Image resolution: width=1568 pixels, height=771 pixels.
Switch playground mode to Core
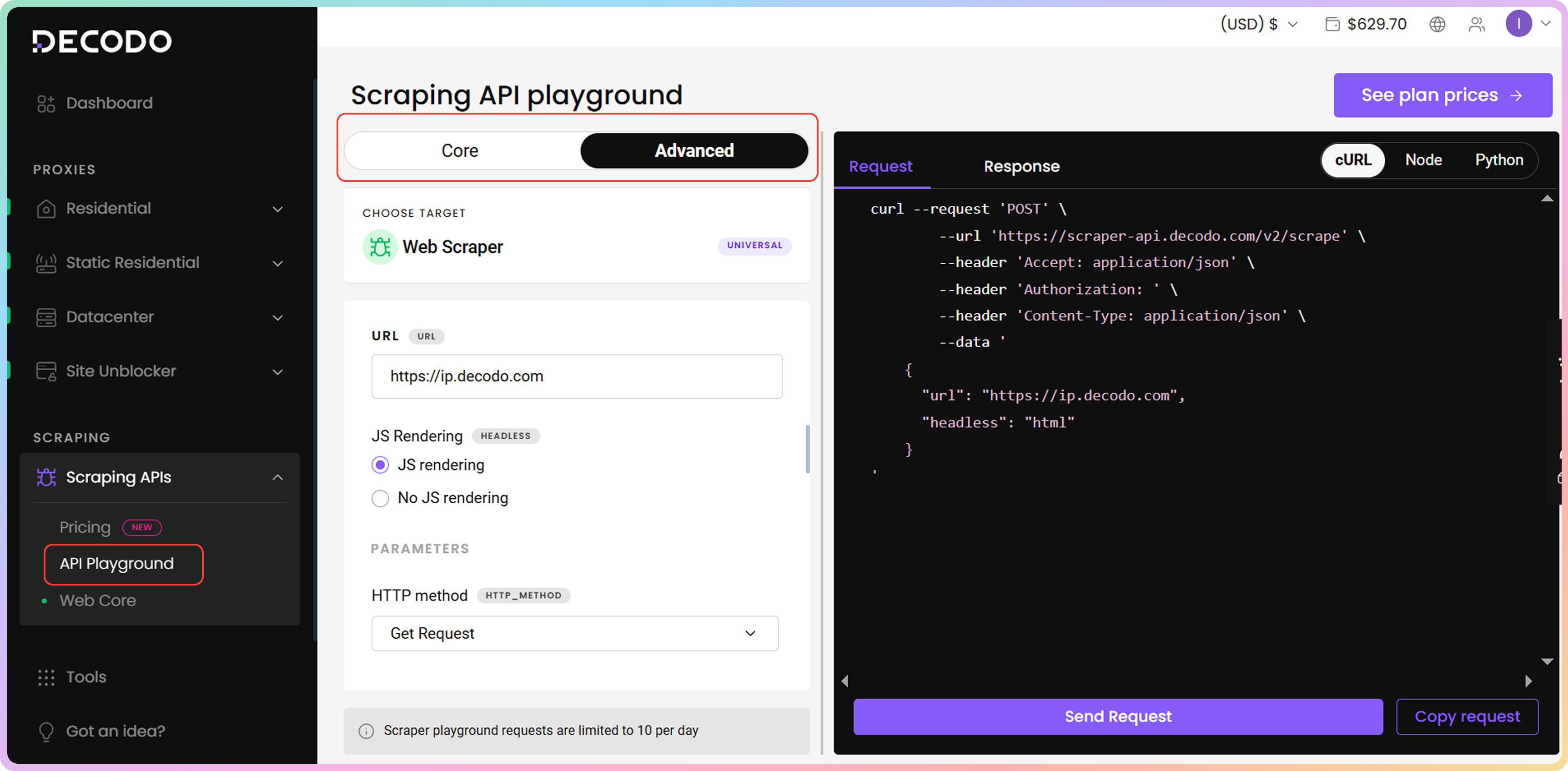coord(460,150)
